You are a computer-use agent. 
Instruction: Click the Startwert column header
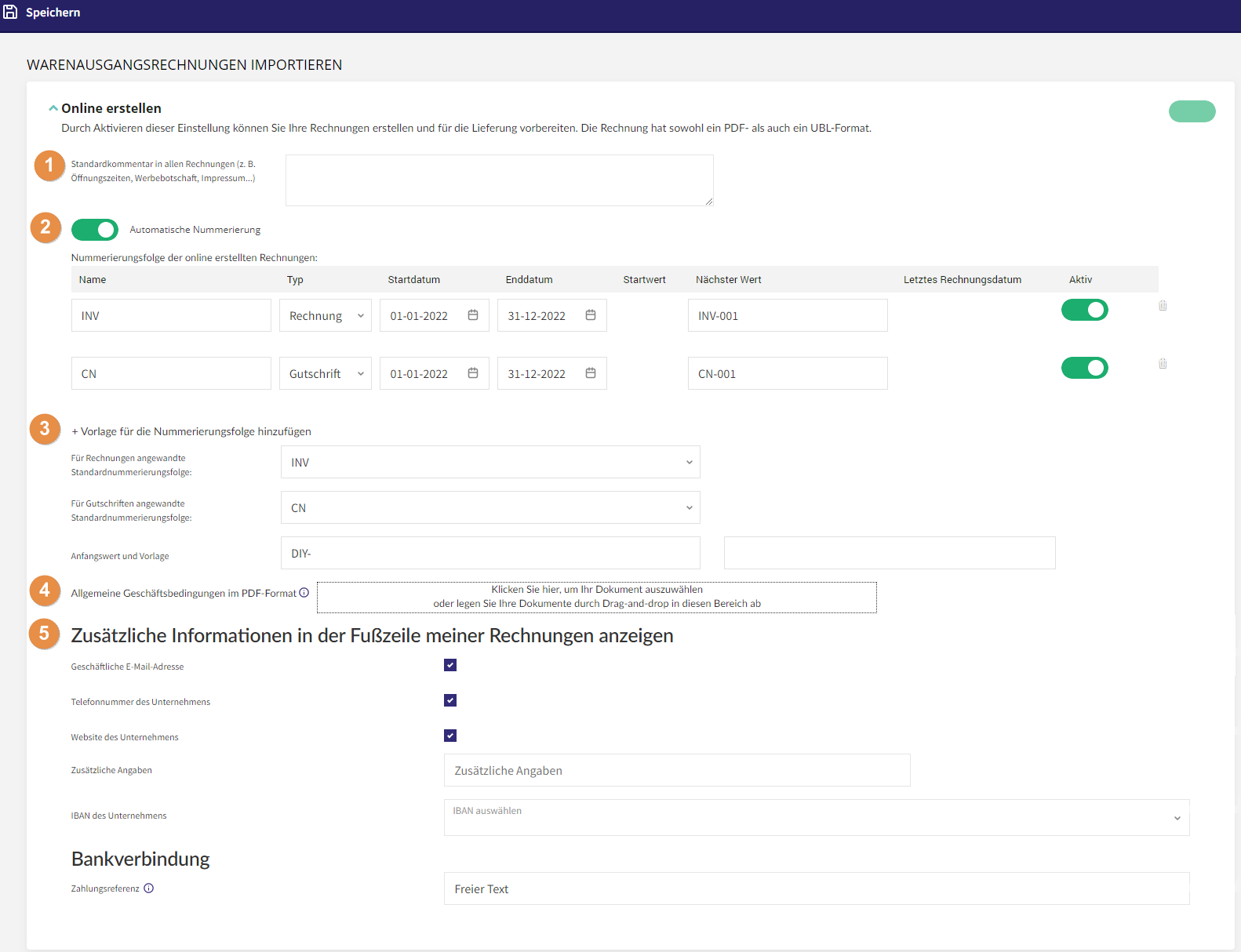click(x=645, y=279)
